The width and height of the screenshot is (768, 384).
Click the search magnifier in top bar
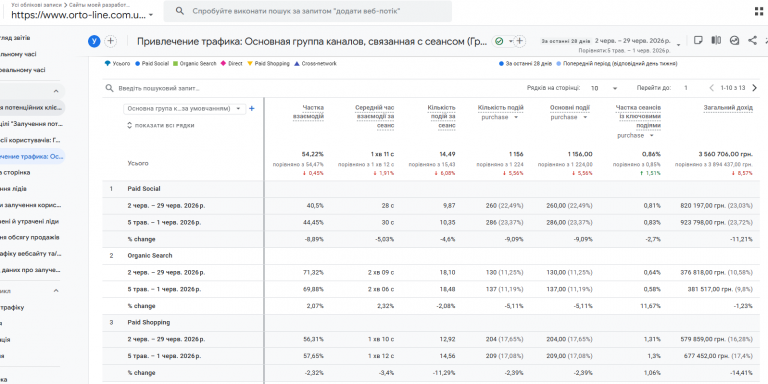pos(180,11)
